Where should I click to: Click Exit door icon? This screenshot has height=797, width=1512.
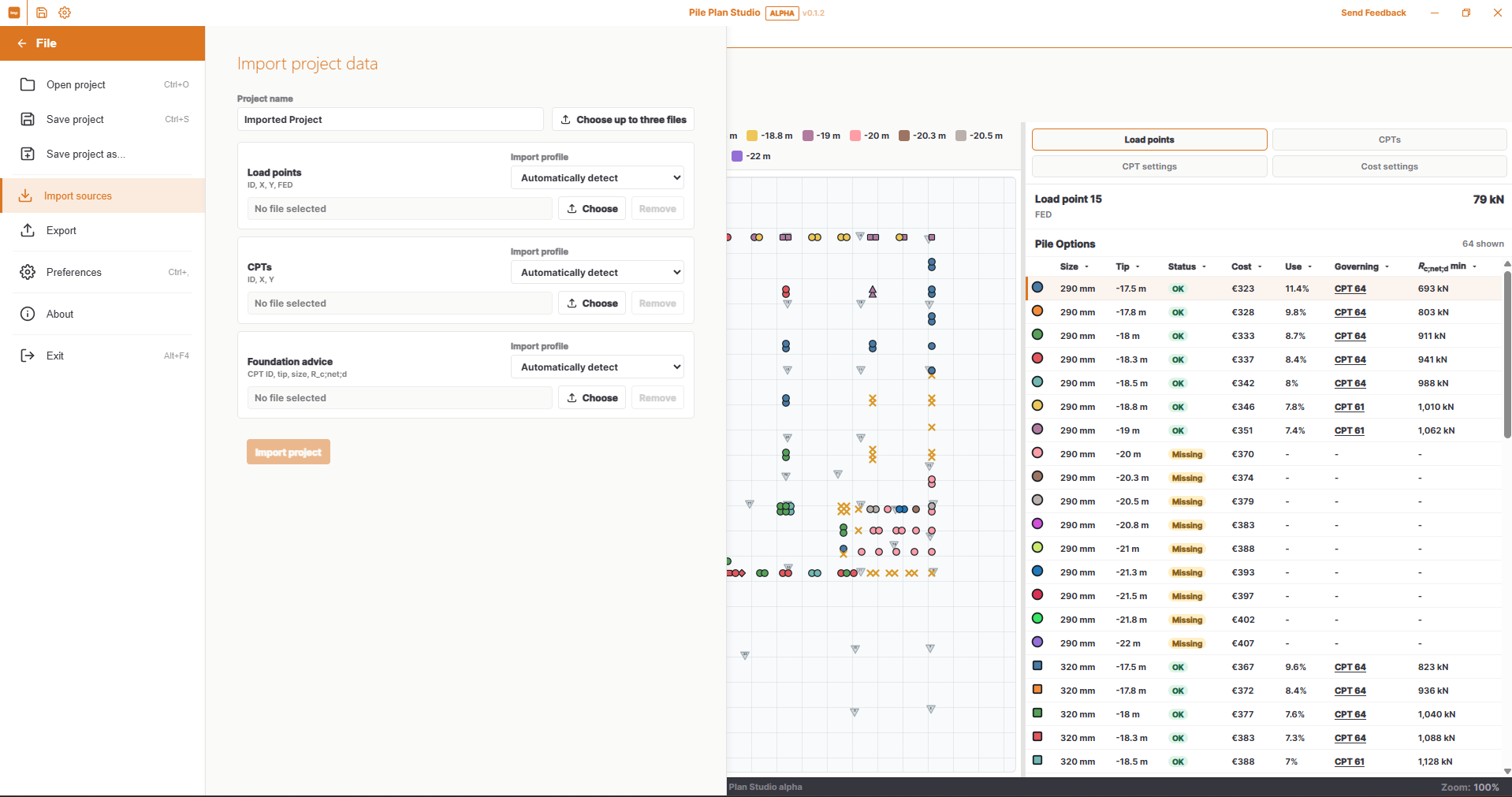28,356
